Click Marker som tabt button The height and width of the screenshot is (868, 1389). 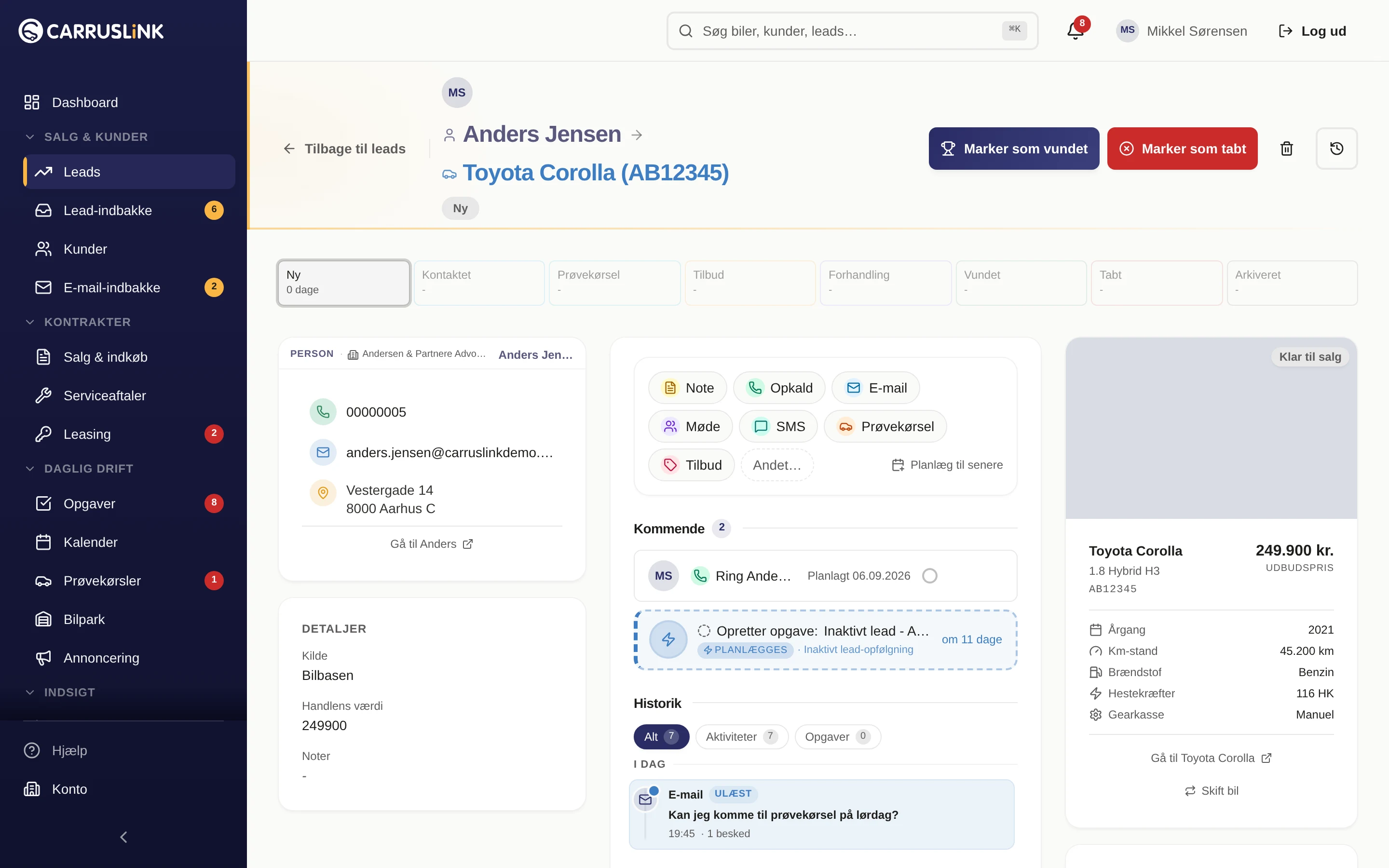point(1183,149)
